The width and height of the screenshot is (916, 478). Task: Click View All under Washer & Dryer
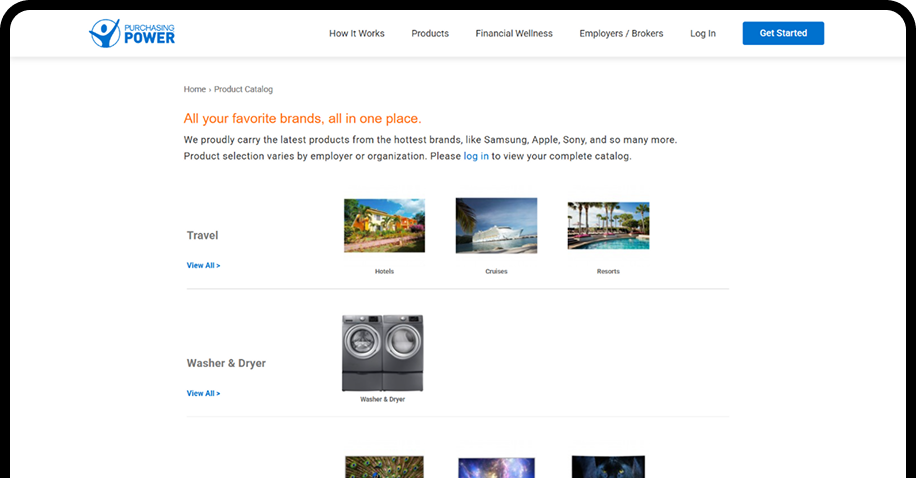click(203, 393)
